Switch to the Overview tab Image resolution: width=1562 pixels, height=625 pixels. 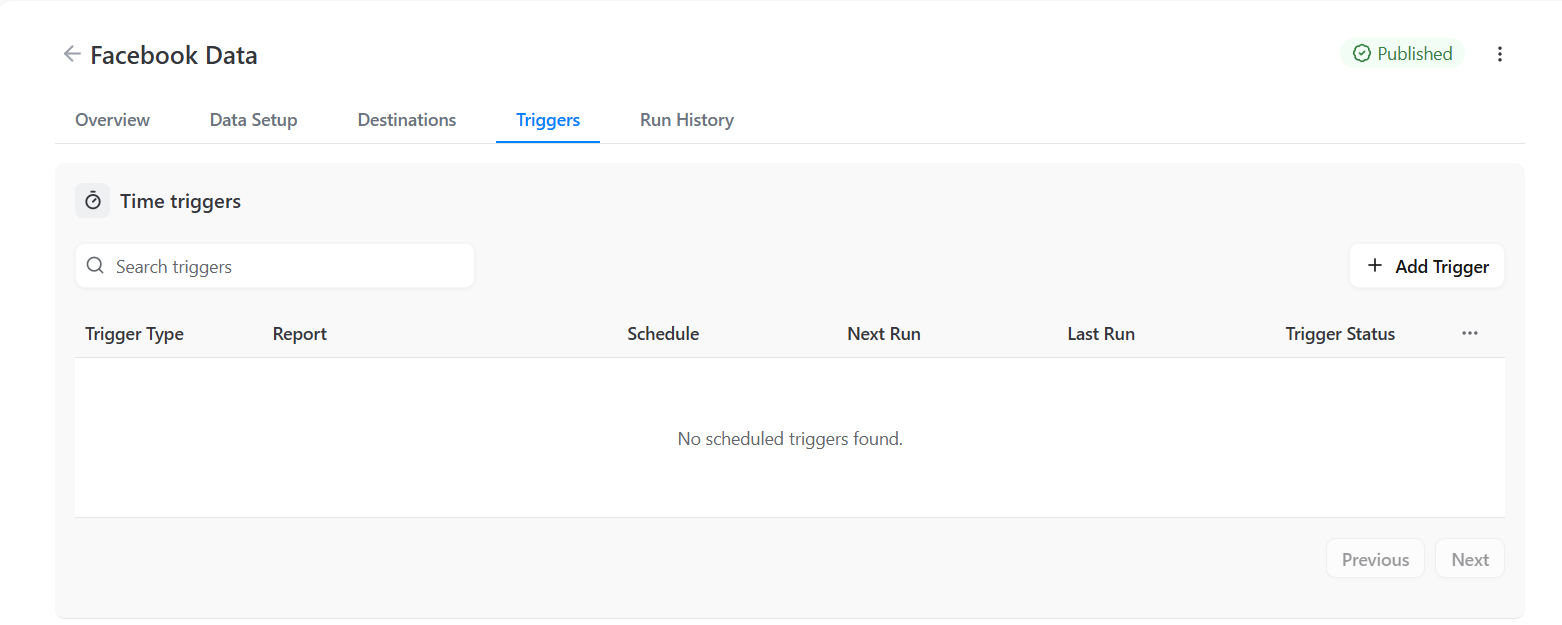(112, 120)
